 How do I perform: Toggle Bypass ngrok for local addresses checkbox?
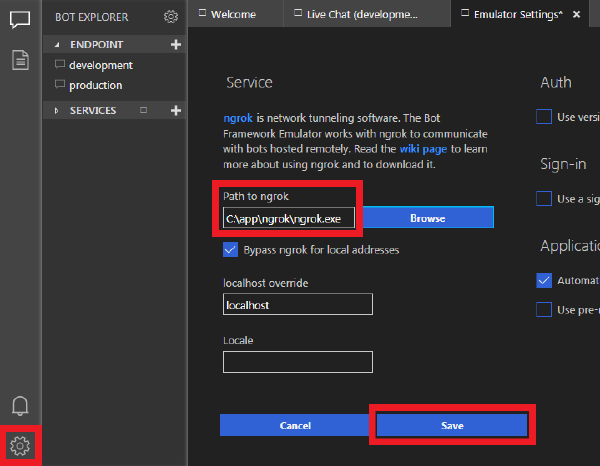231,249
